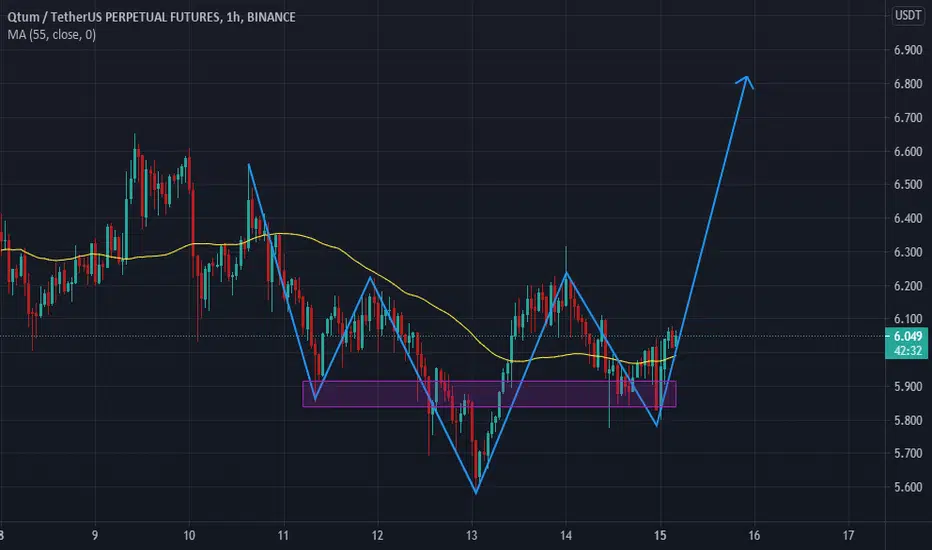
Task: Click the 6.800 price axis label
Action: 908,84
